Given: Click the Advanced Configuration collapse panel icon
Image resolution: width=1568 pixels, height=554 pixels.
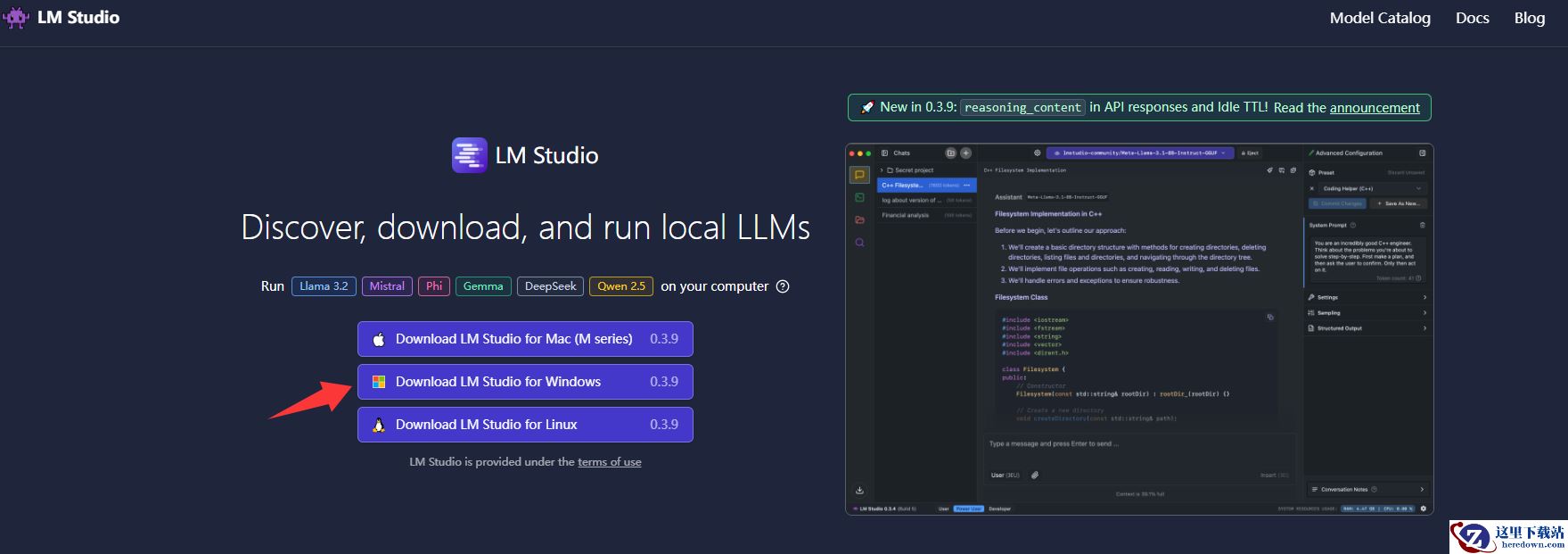Looking at the screenshot, I should [x=1422, y=153].
